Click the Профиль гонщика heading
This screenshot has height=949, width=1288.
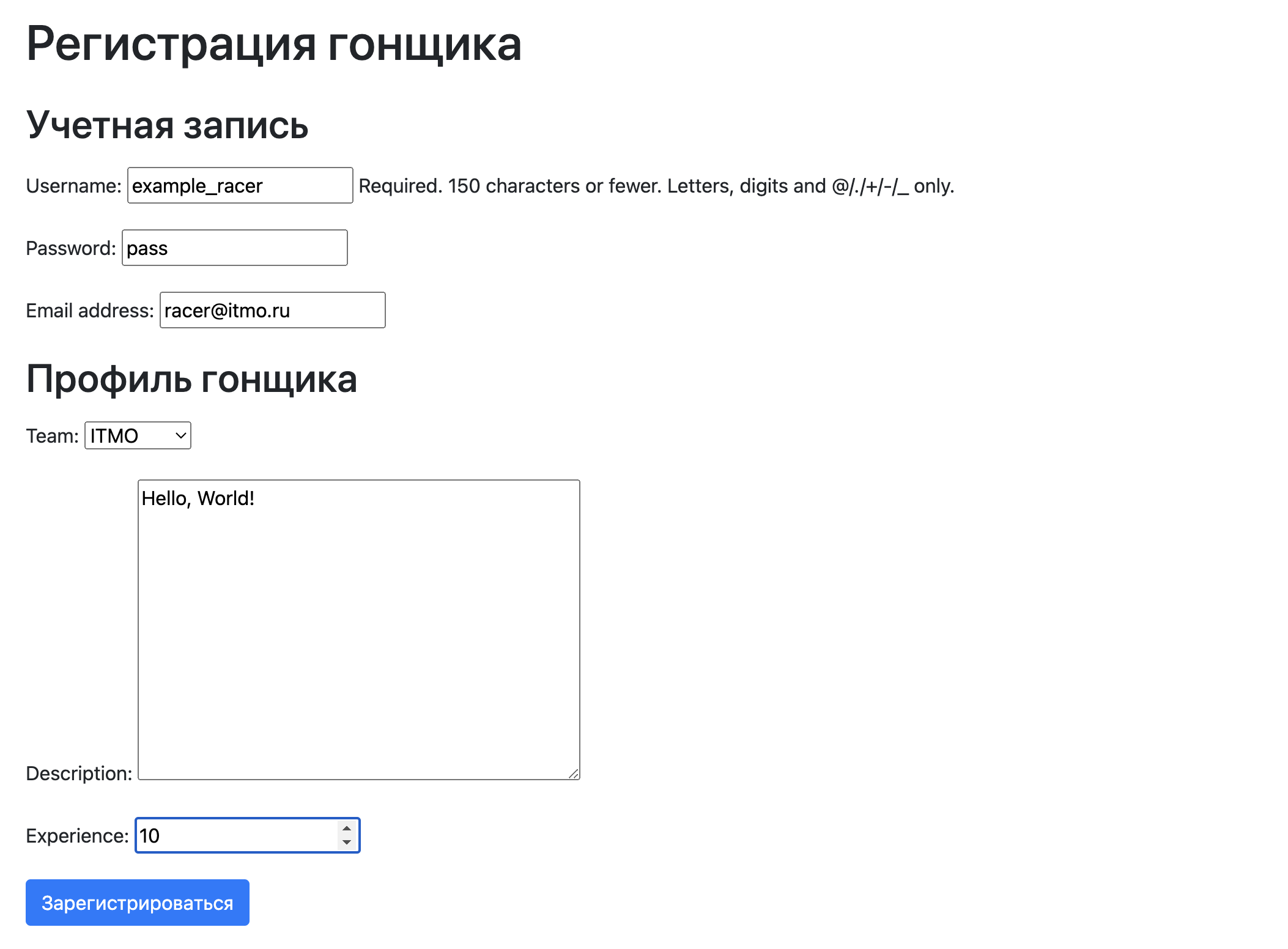pyautogui.click(x=191, y=379)
